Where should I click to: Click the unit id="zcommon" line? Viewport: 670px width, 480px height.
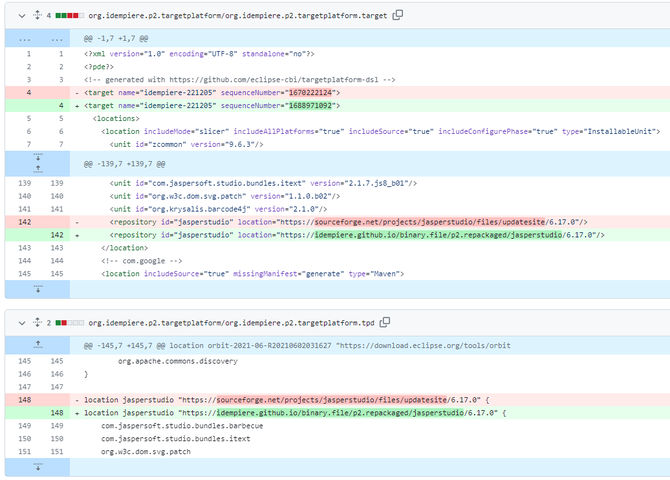tap(186, 144)
